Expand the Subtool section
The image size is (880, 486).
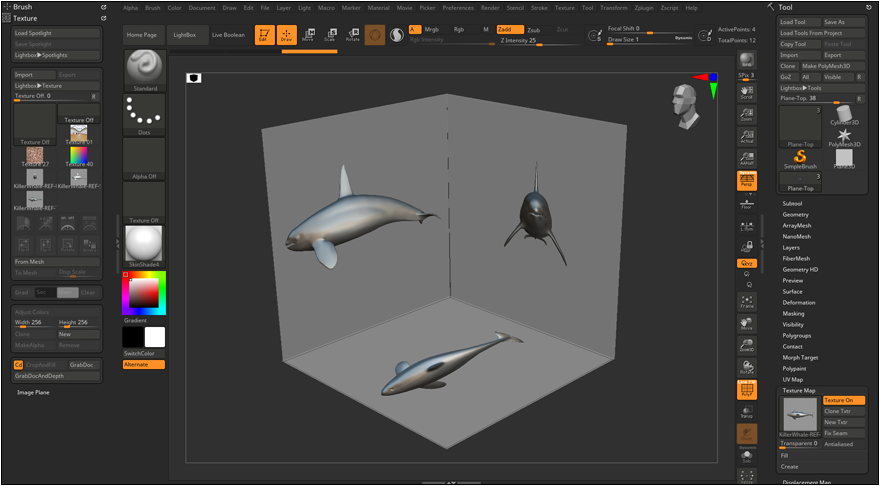tap(792, 204)
